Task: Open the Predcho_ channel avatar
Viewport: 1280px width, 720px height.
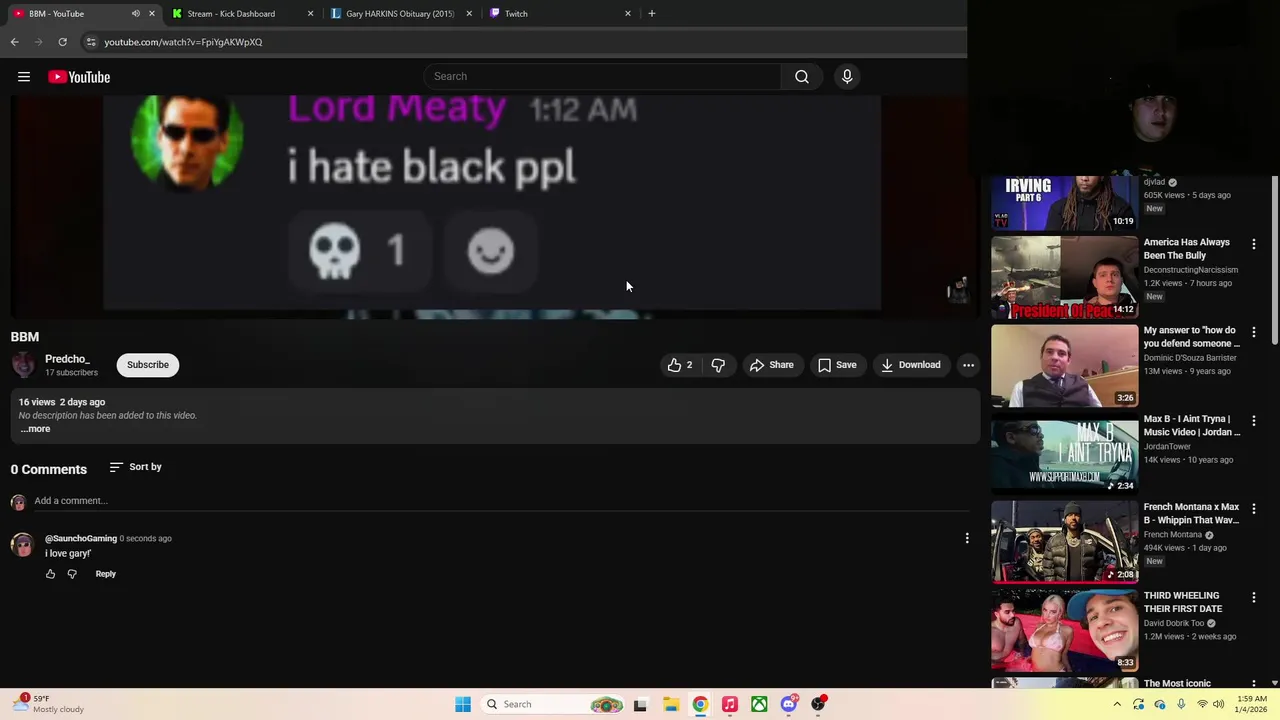Action: point(23,365)
